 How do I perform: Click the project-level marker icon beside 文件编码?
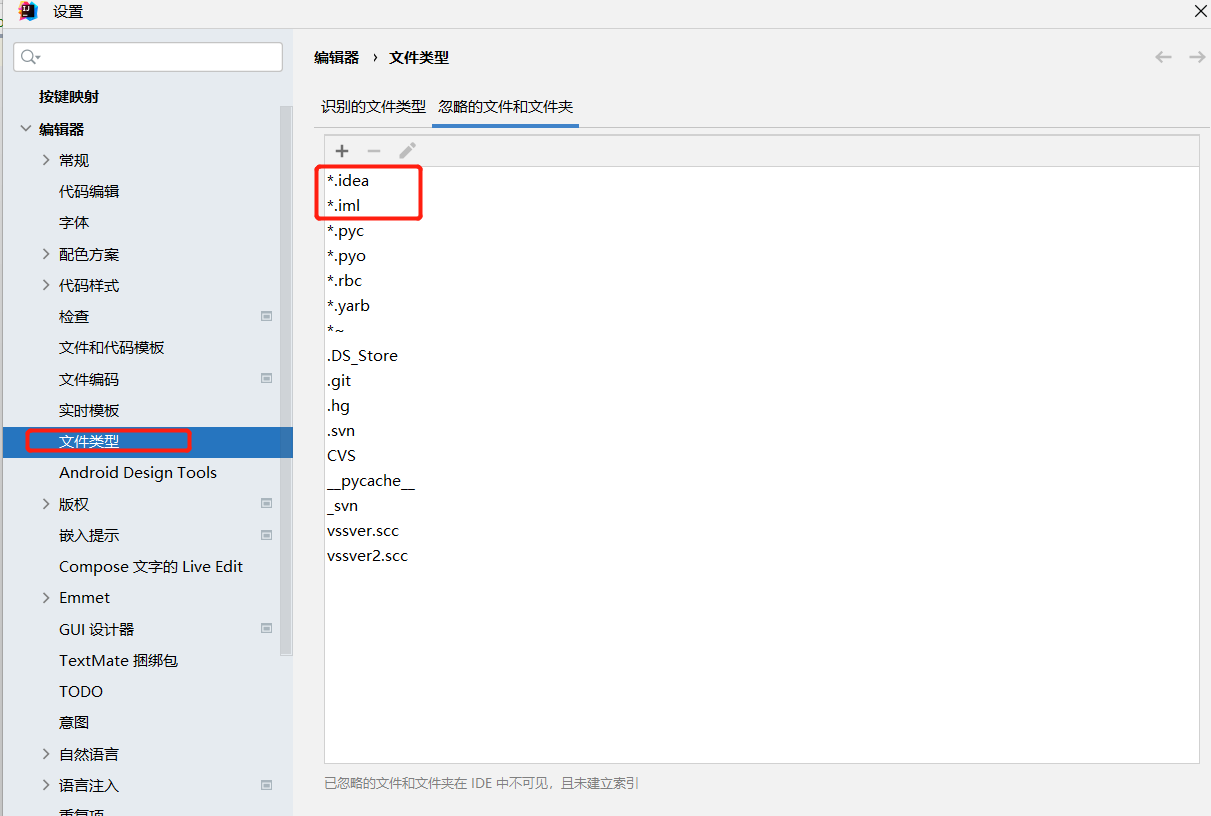click(x=267, y=378)
